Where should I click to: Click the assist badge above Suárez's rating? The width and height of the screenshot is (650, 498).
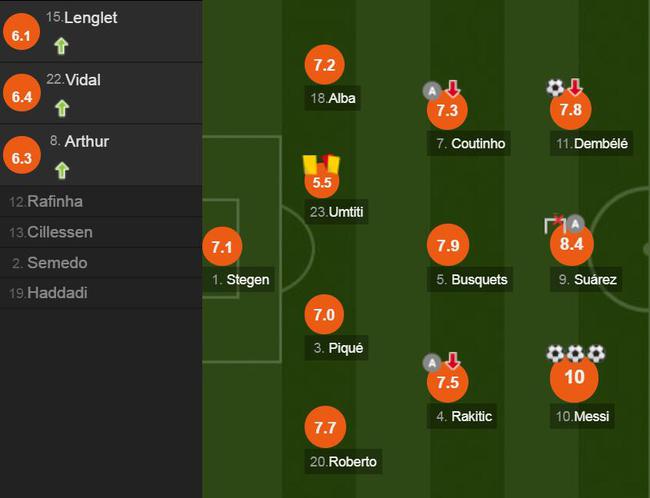tap(576, 224)
